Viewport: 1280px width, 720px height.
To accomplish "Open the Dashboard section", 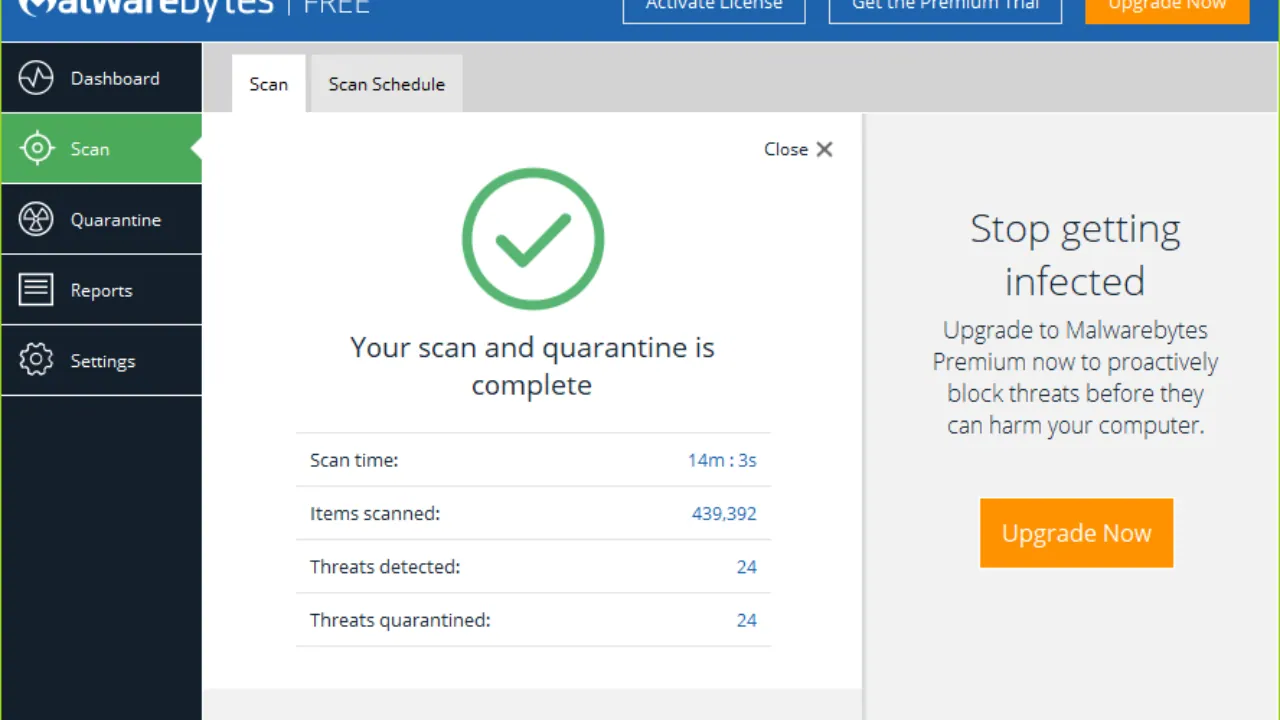I will [101, 78].
